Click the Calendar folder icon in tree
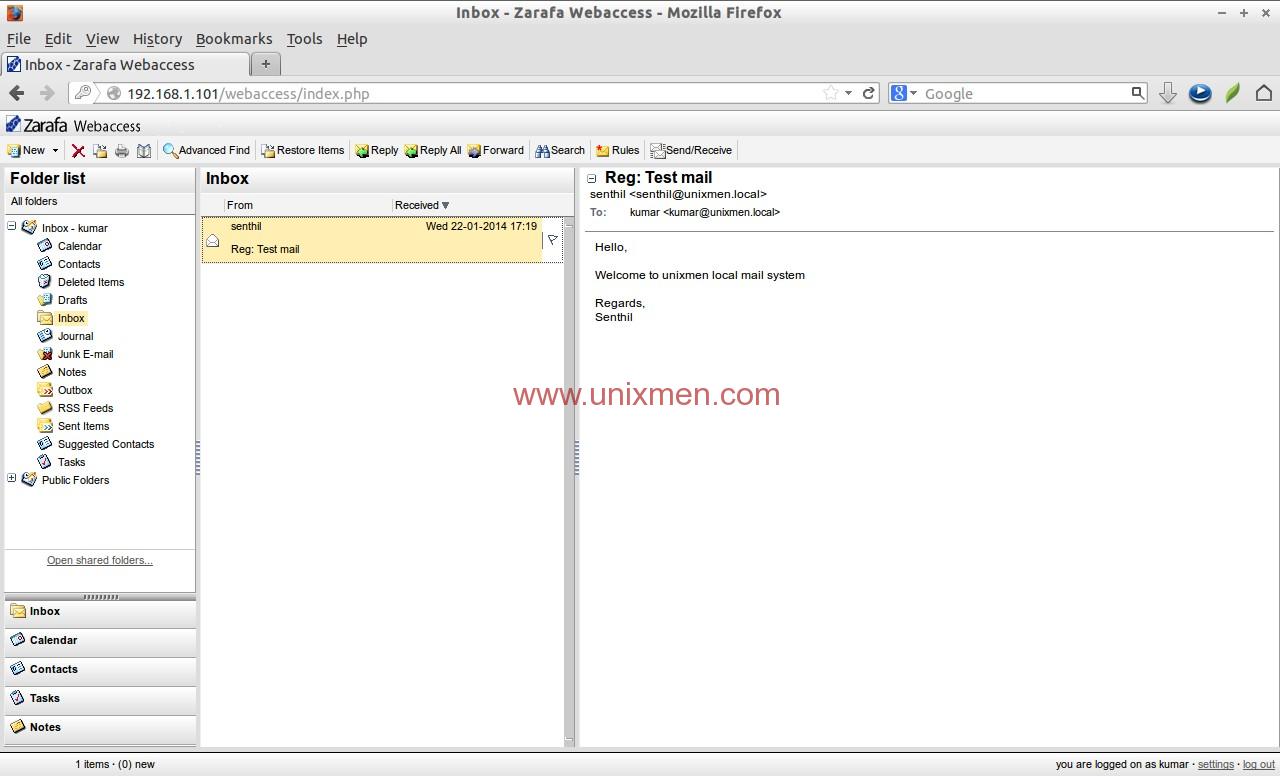The width and height of the screenshot is (1280, 776). pos(45,246)
